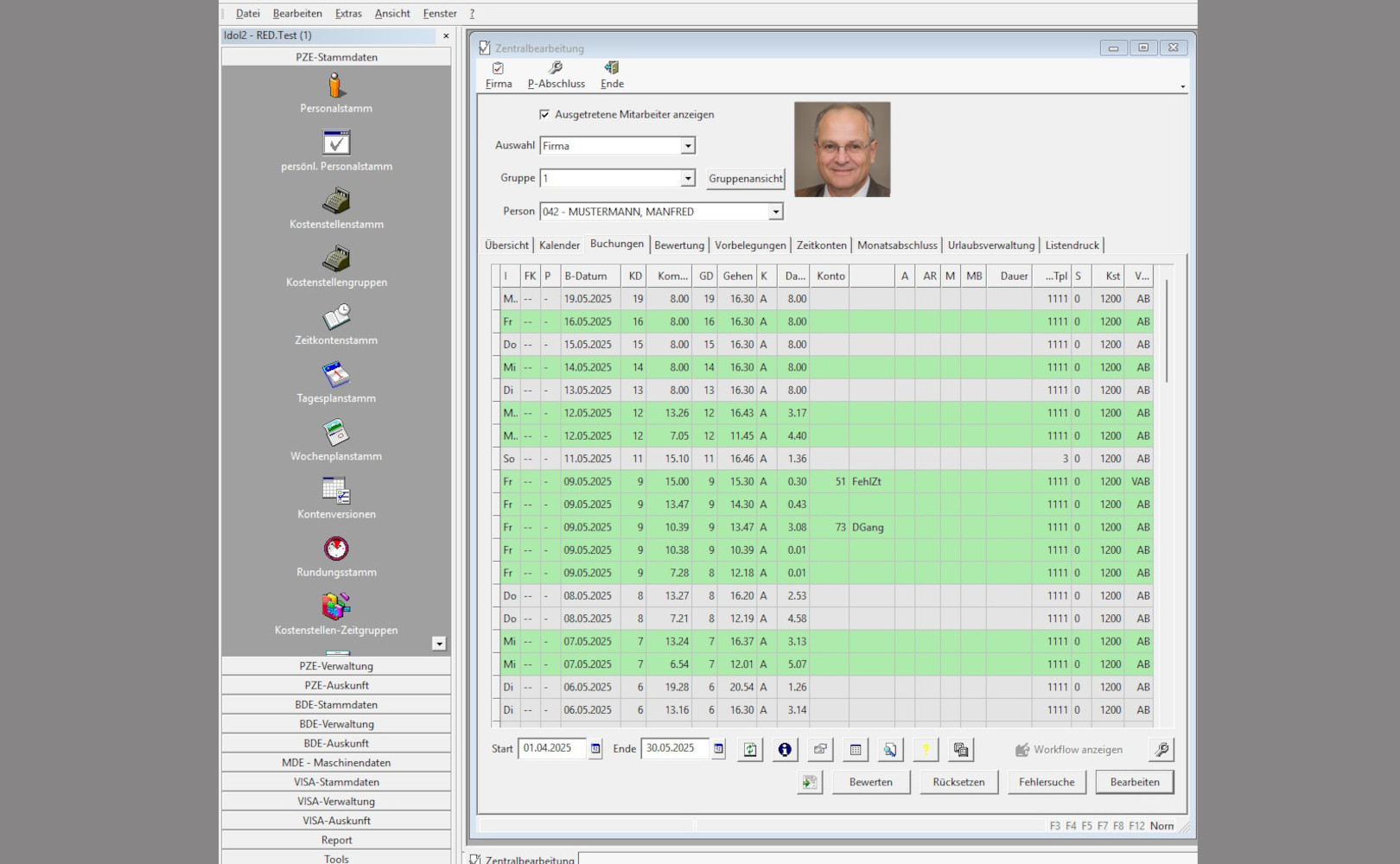
Task: Open the Kostenstellenstamm icon
Action: click(x=336, y=201)
